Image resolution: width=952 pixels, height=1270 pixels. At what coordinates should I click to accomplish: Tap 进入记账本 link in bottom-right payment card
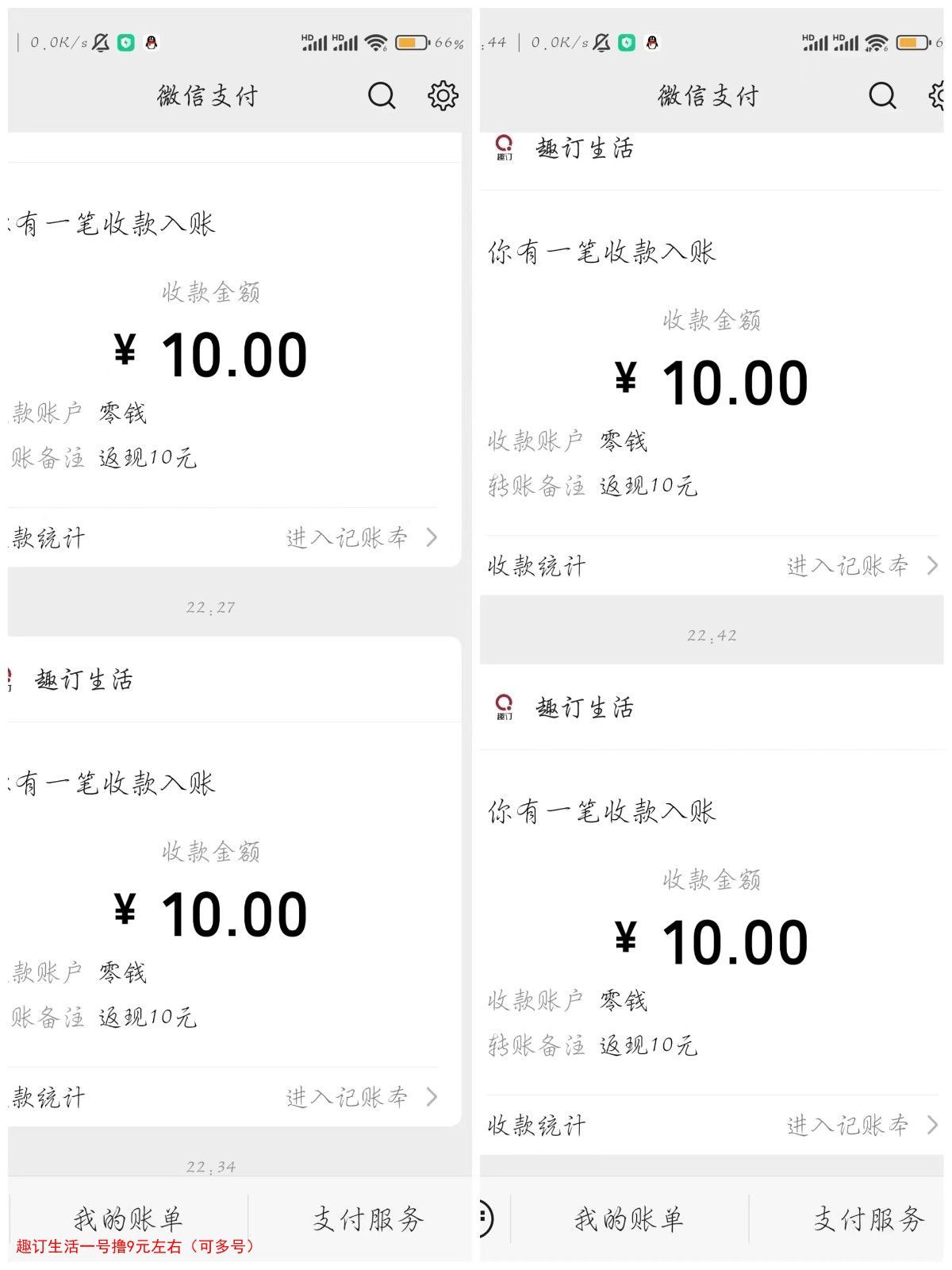[x=847, y=1125]
